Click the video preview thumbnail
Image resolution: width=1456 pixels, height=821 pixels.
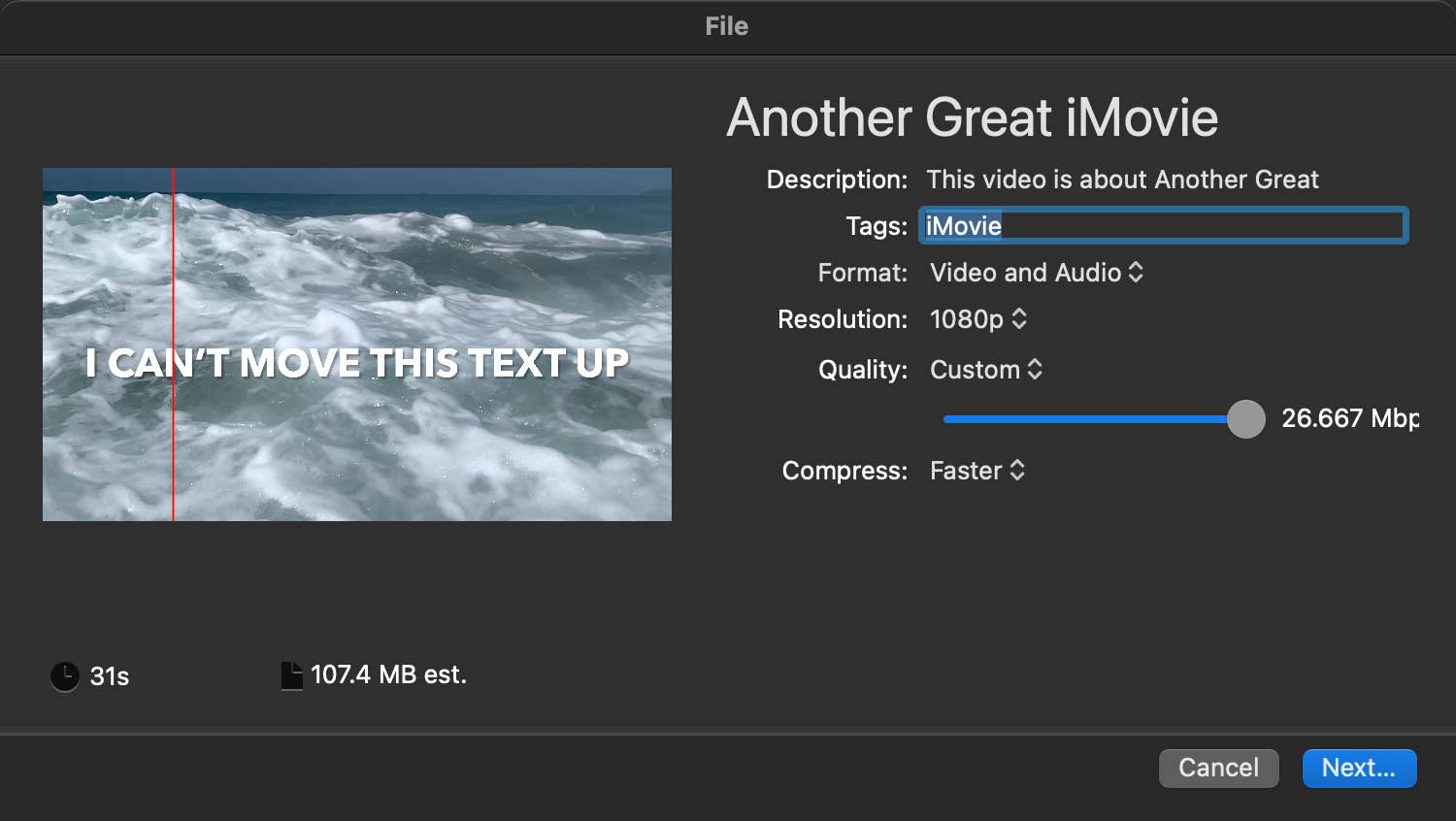(x=357, y=345)
